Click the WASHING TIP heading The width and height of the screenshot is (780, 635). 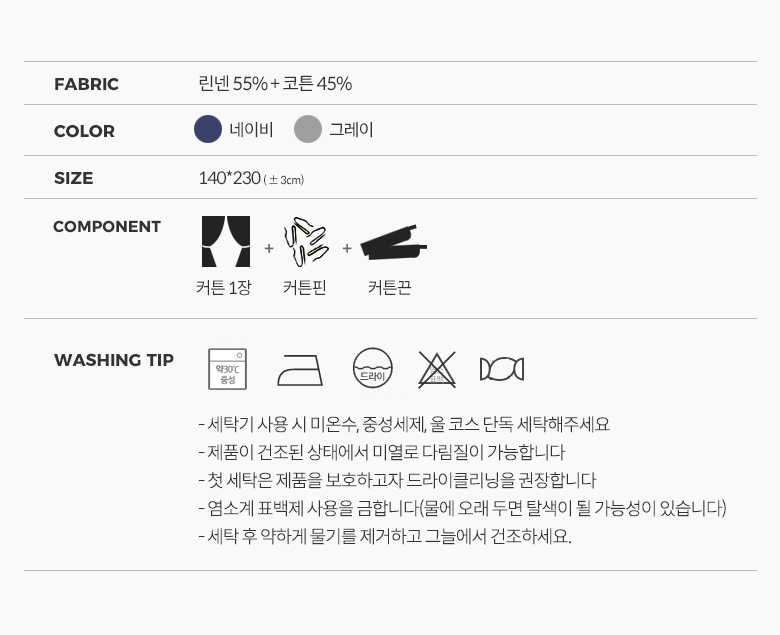tap(114, 360)
